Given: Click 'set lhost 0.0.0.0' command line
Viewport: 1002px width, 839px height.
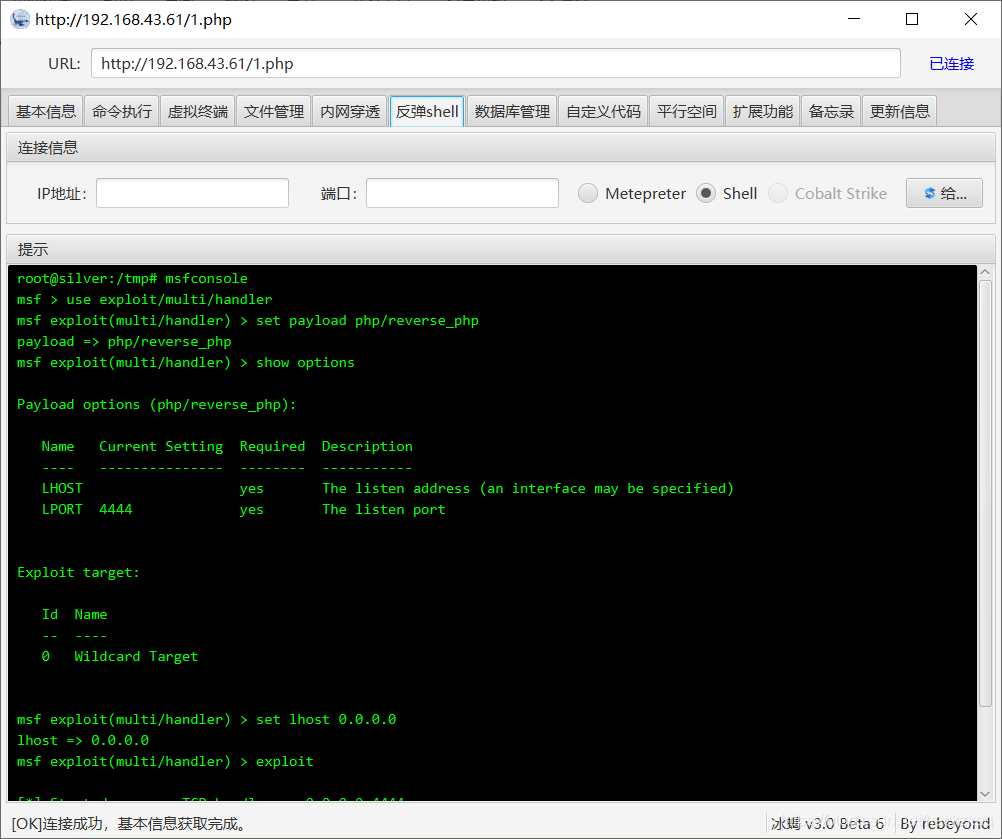Looking at the screenshot, I should [x=206, y=720].
